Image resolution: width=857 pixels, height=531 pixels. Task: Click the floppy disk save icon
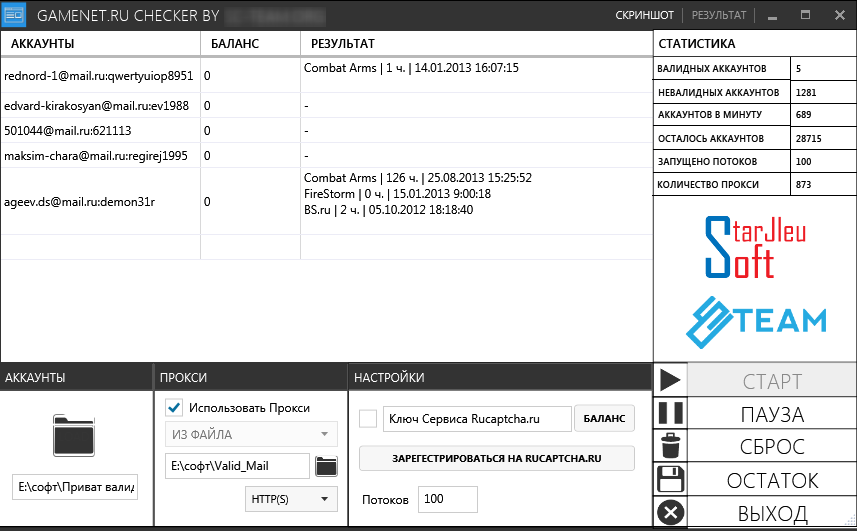[671, 479]
